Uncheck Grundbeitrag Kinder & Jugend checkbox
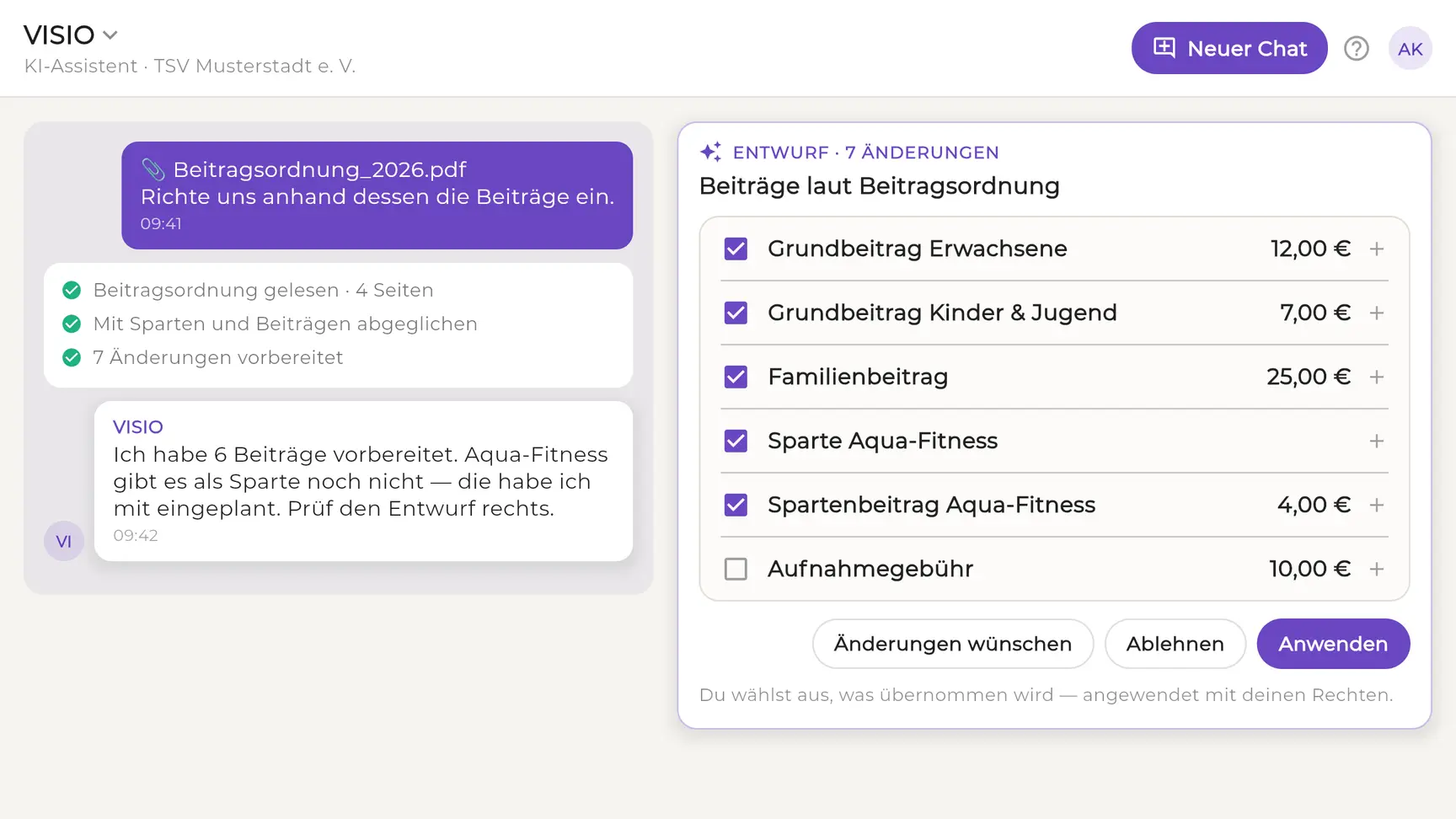 (736, 313)
